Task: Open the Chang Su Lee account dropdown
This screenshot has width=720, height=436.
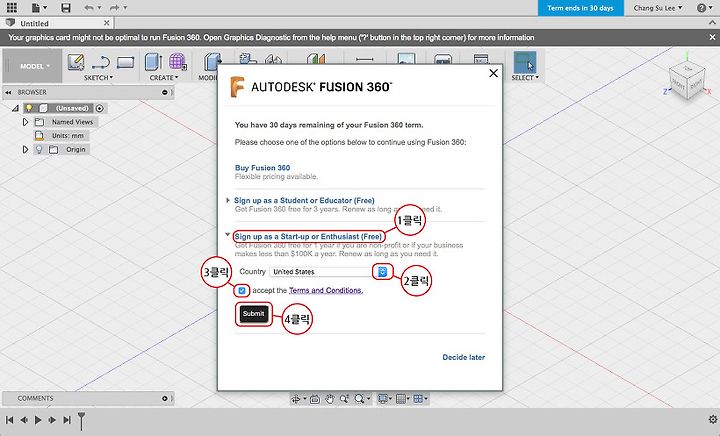Action: point(658,8)
